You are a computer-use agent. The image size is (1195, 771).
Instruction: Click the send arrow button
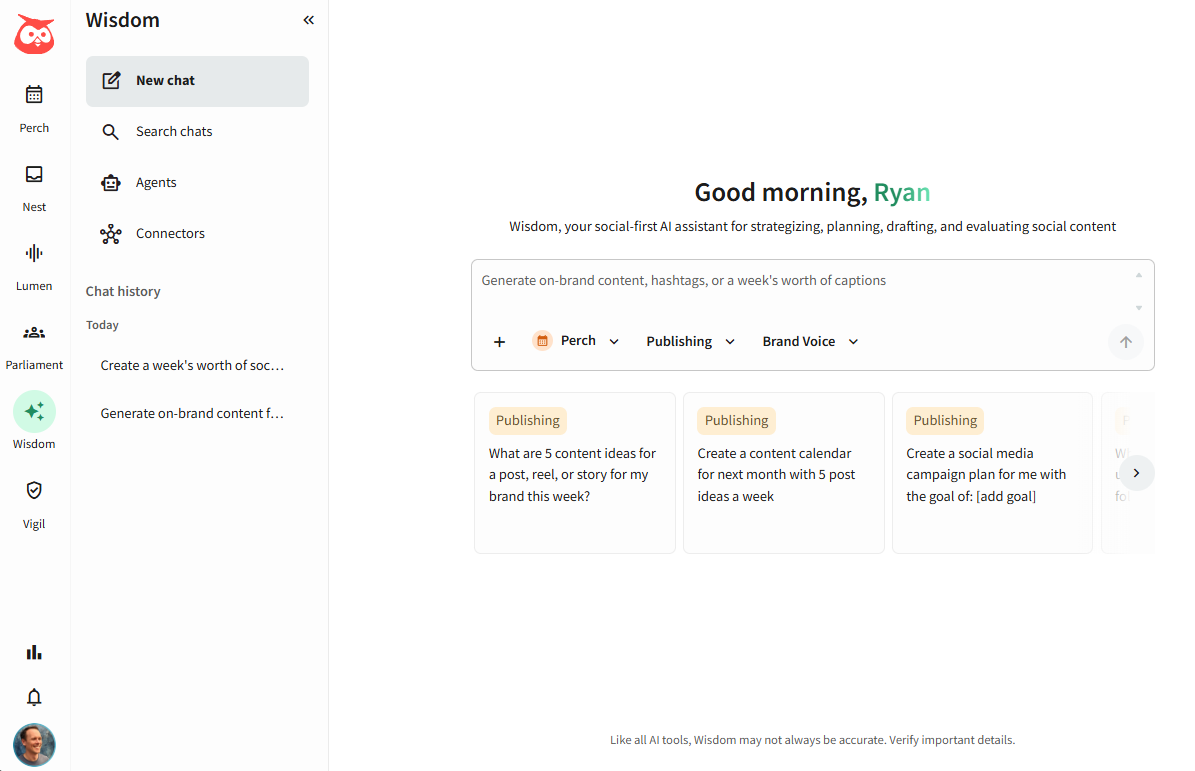[x=1126, y=342]
